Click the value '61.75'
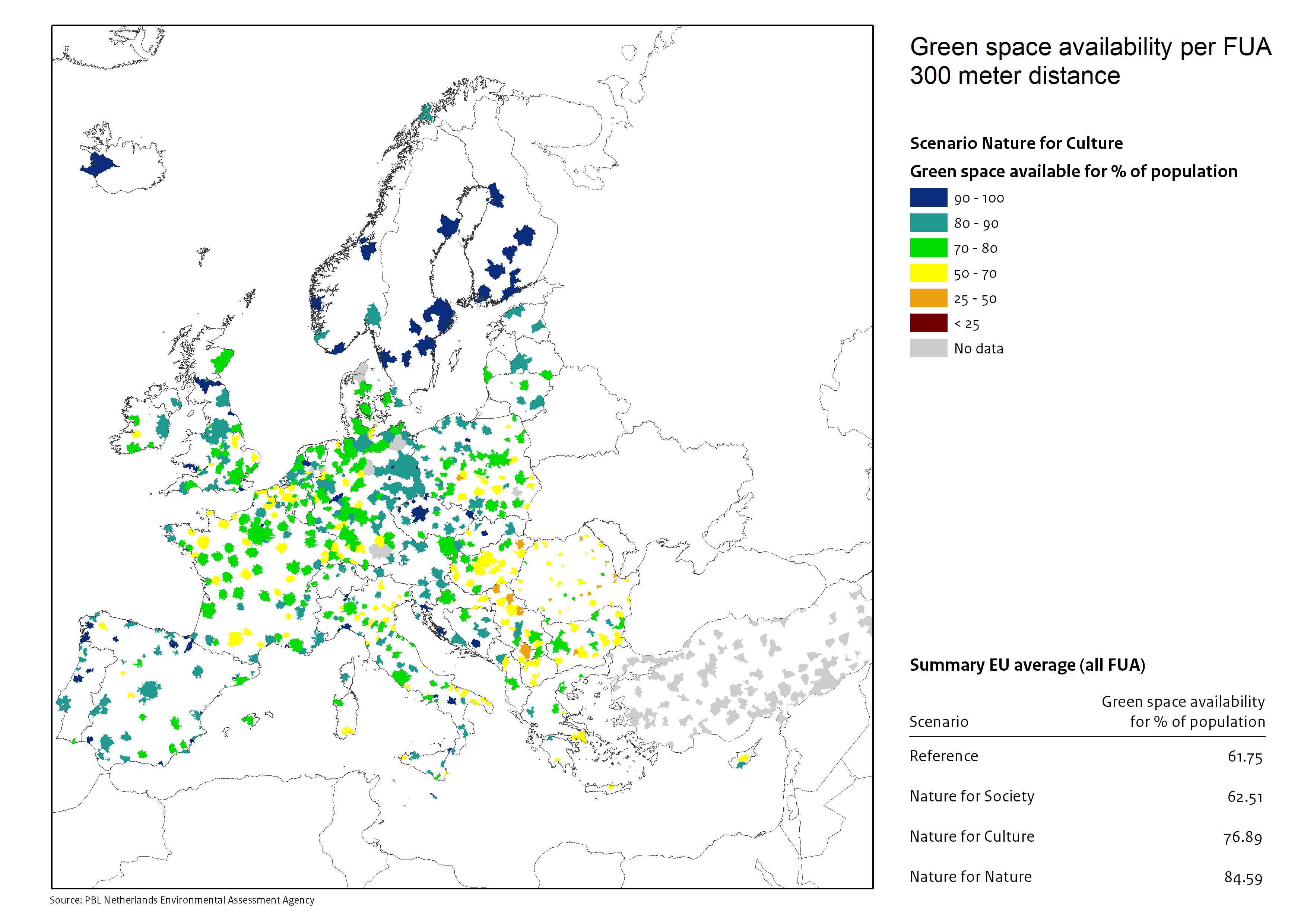 (1245, 757)
